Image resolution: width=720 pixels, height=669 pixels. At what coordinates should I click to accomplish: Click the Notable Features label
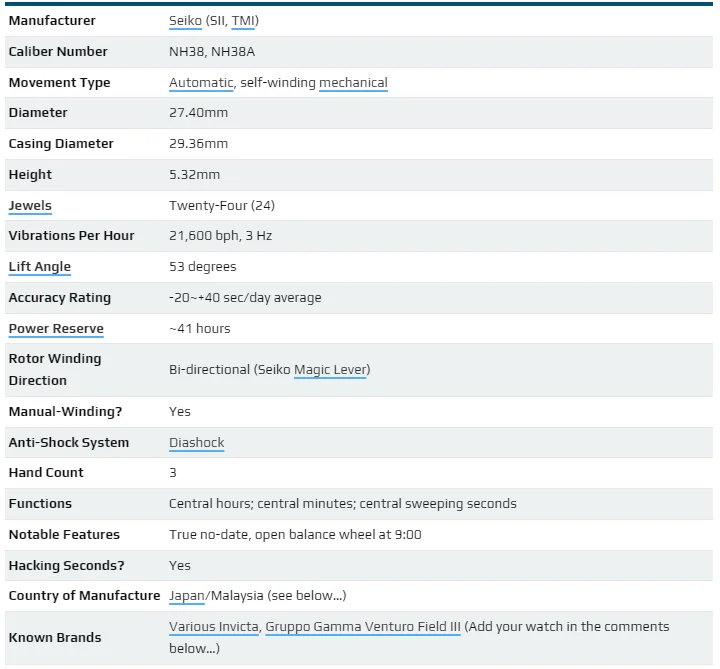[x=64, y=534]
